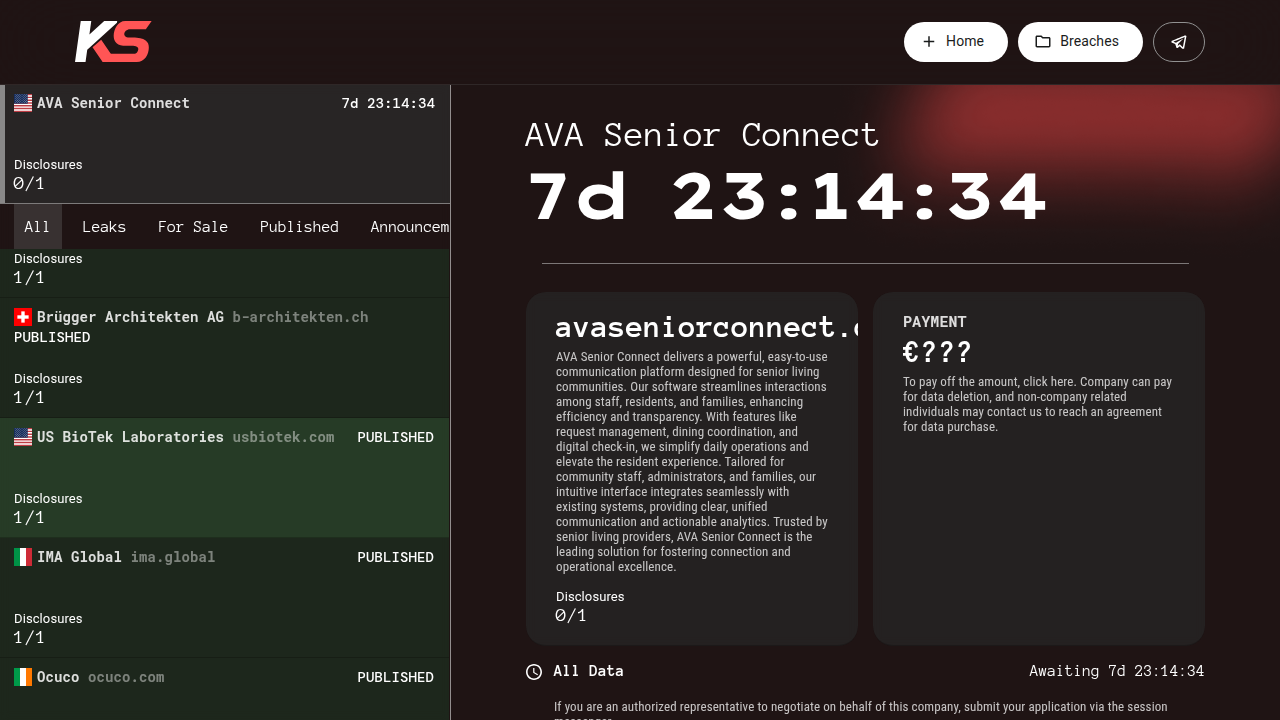Open the For Sale tab
This screenshot has width=1280, height=720.
pyautogui.click(x=193, y=227)
